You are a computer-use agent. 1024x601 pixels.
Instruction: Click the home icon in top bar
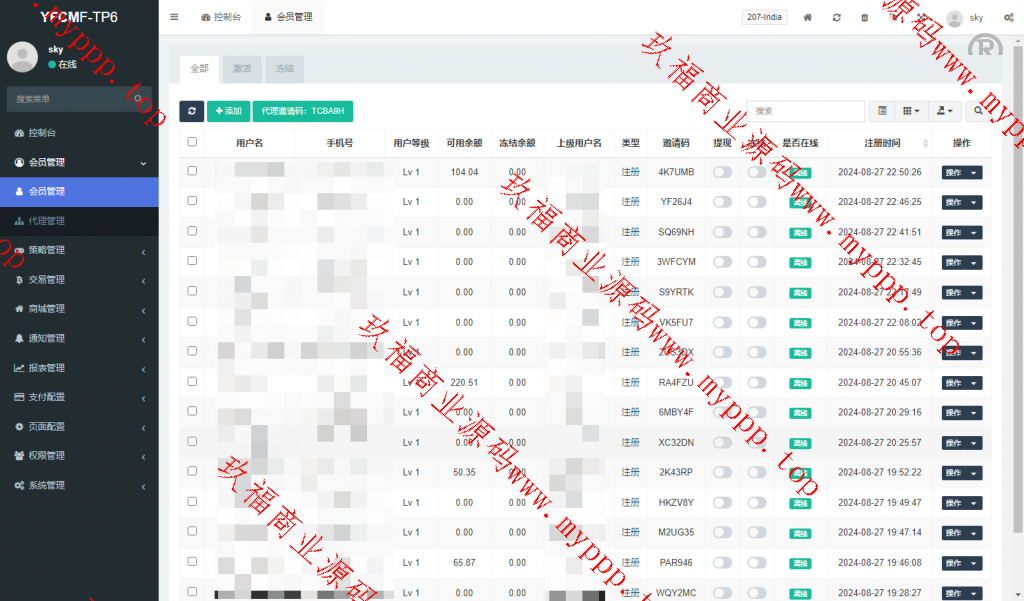click(808, 17)
